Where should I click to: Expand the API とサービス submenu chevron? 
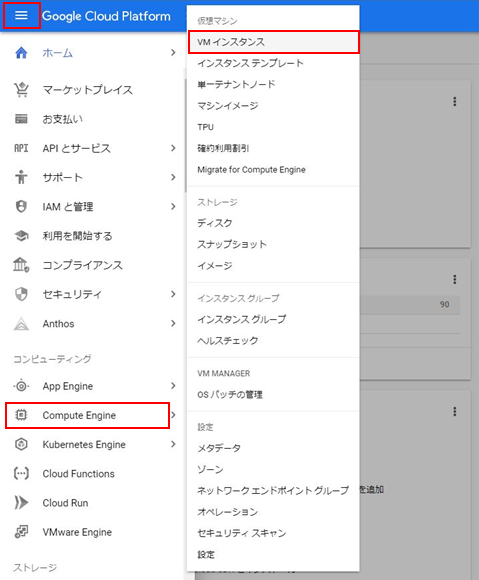pos(173,148)
